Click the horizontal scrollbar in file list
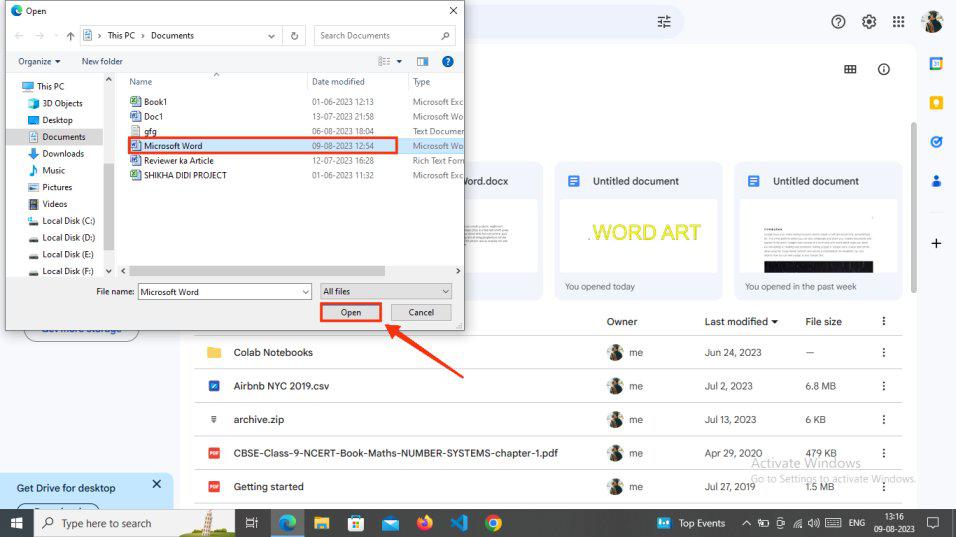Image resolution: width=956 pixels, height=537 pixels. click(x=257, y=271)
